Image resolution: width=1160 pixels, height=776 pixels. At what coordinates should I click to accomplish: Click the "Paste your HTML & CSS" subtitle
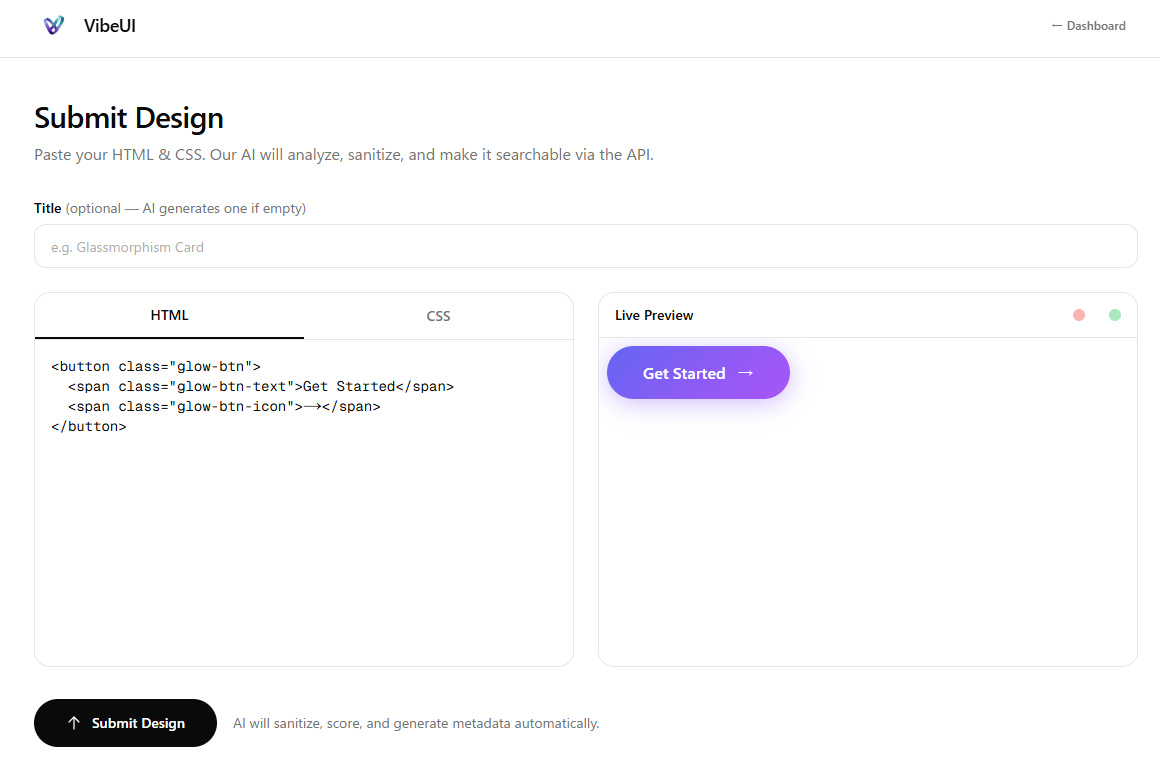click(344, 155)
